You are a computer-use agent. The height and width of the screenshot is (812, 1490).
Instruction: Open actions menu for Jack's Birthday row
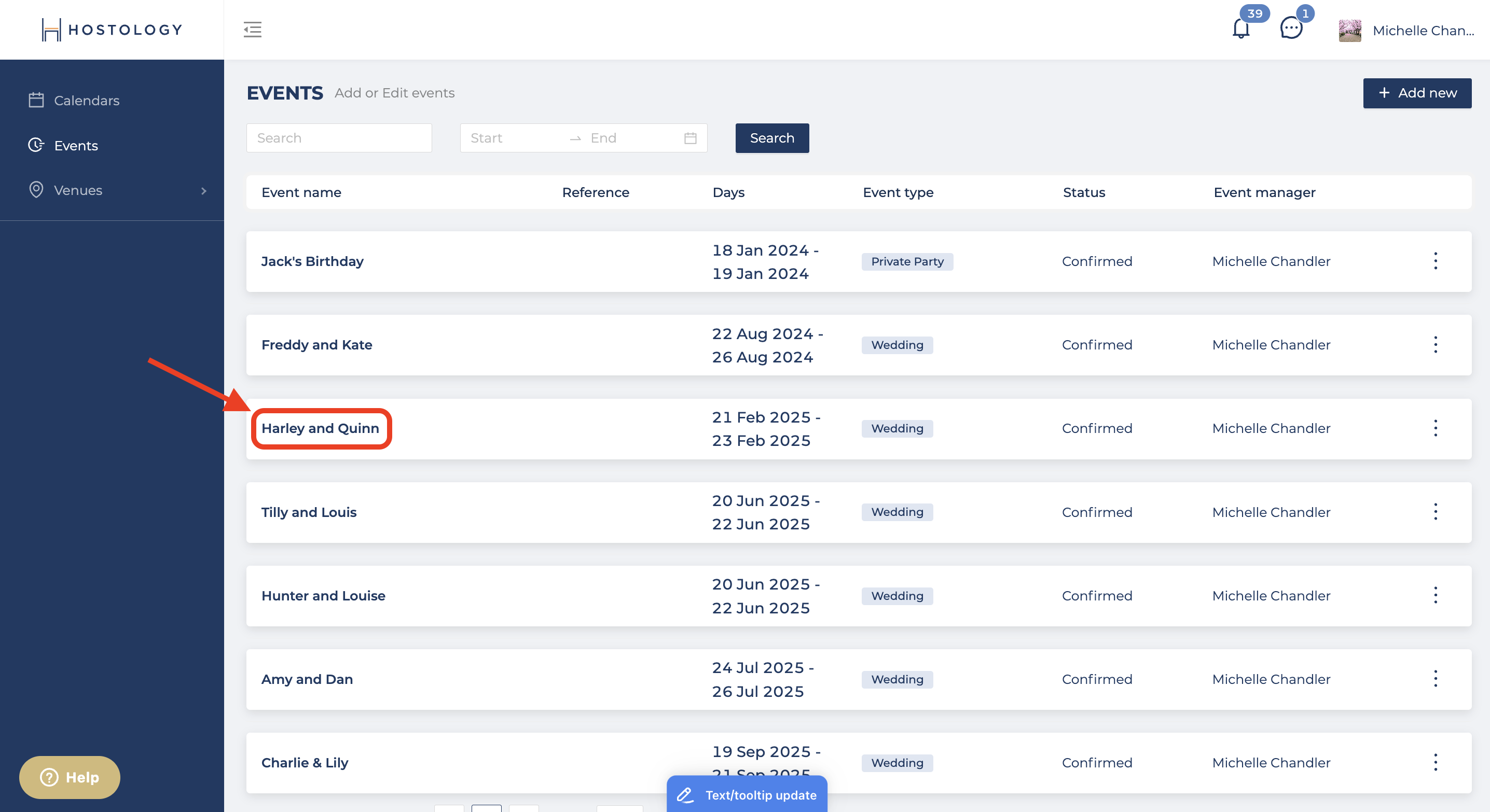(x=1435, y=261)
